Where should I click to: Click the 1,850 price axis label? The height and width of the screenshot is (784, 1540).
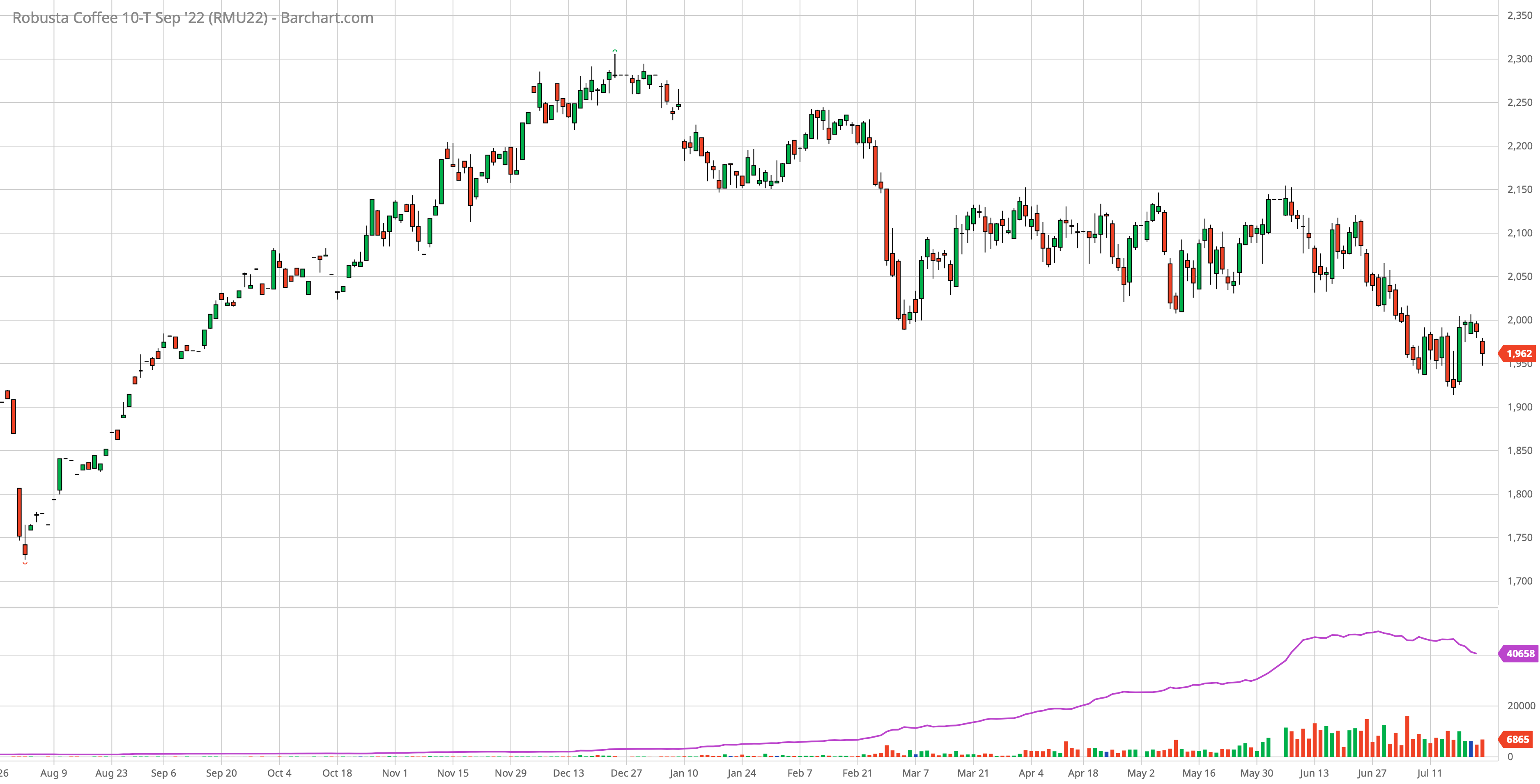[1520, 451]
